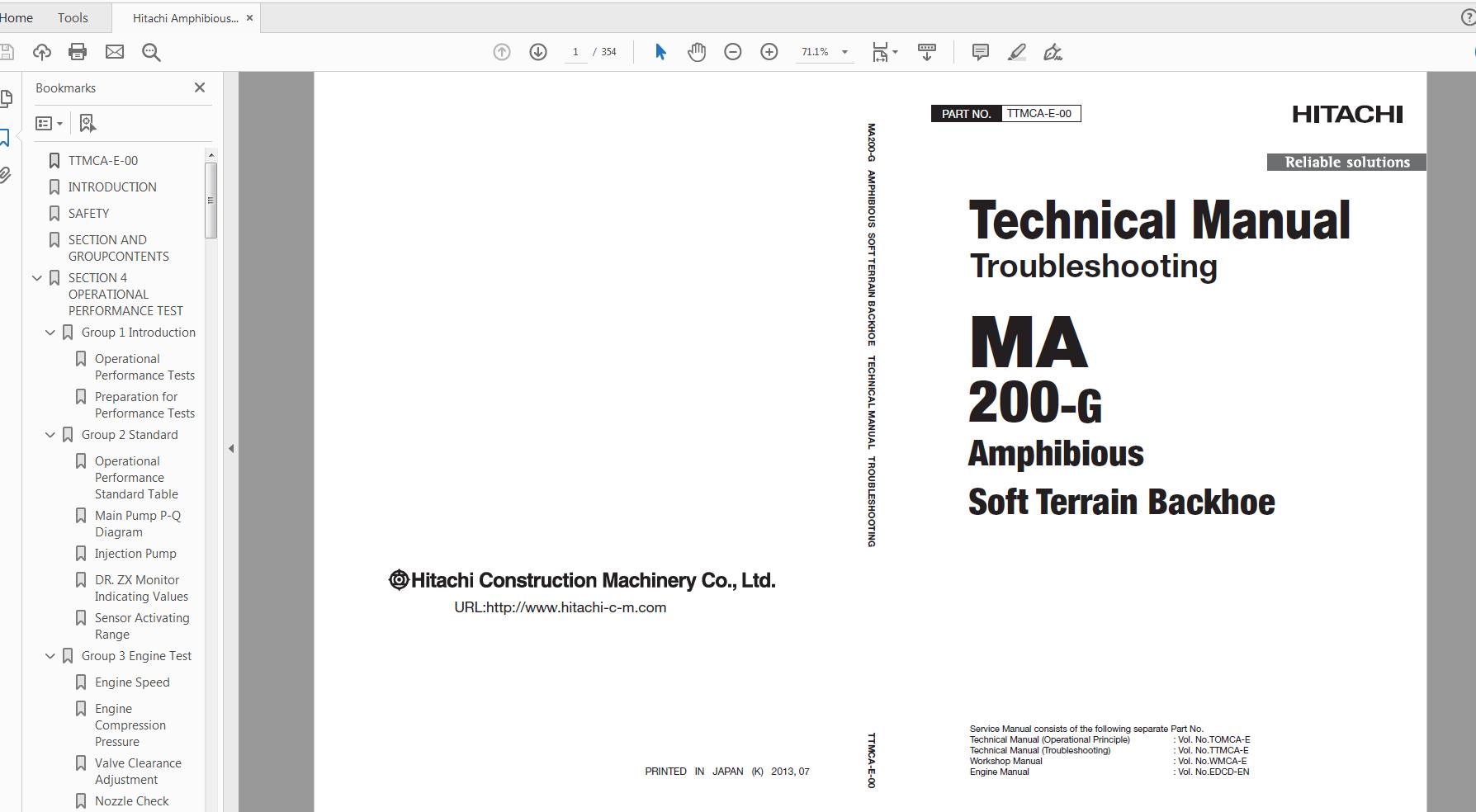Close the Hitachi Amphibious document tab

click(x=249, y=17)
